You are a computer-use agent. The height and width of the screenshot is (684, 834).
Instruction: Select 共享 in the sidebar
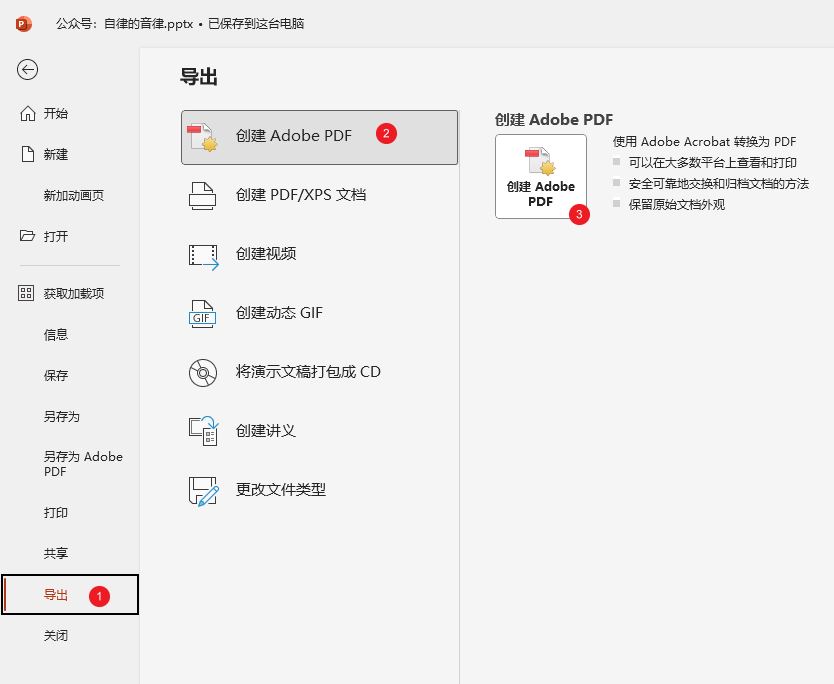(x=56, y=554)
